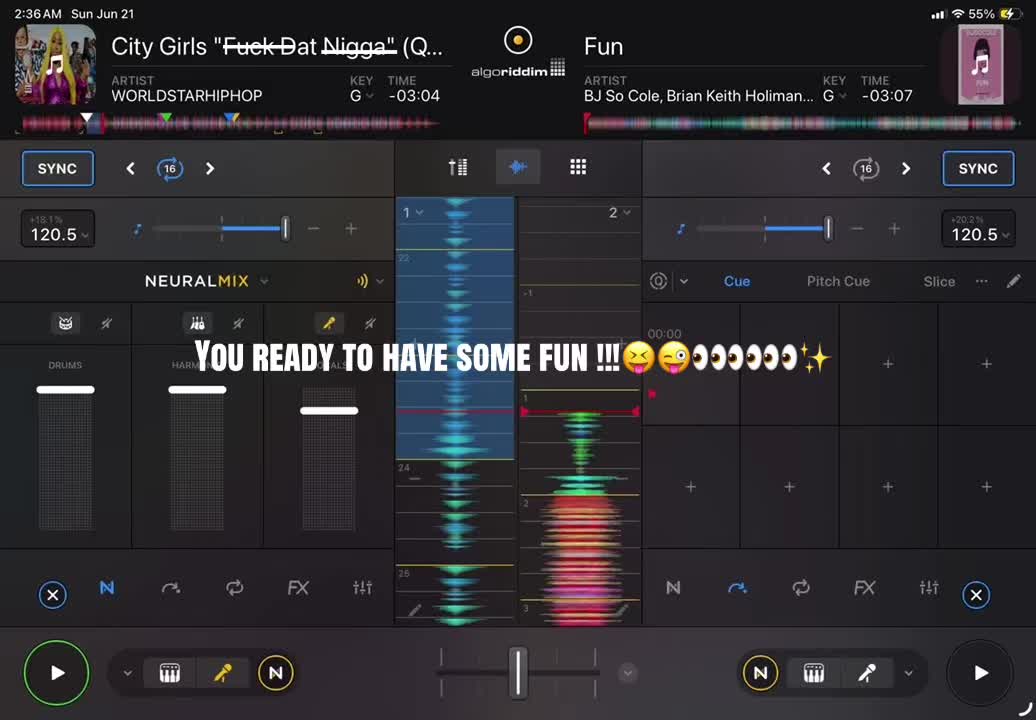
Task: Adjust right deck tempo slider
Action: (828, 229)
